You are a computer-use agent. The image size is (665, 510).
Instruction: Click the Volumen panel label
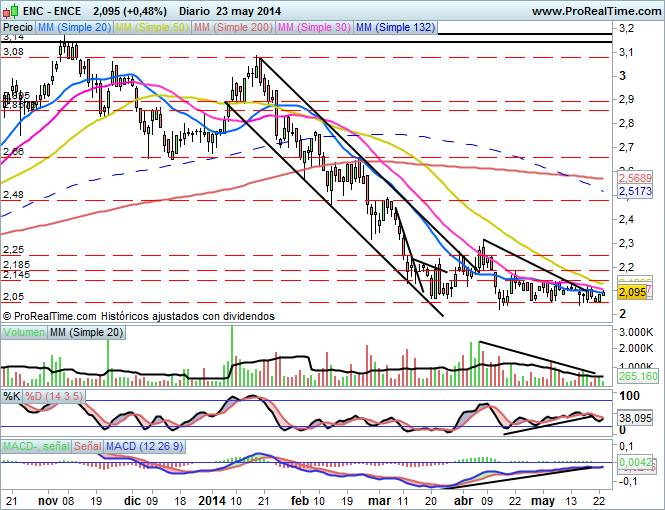(x=24, y=331)
